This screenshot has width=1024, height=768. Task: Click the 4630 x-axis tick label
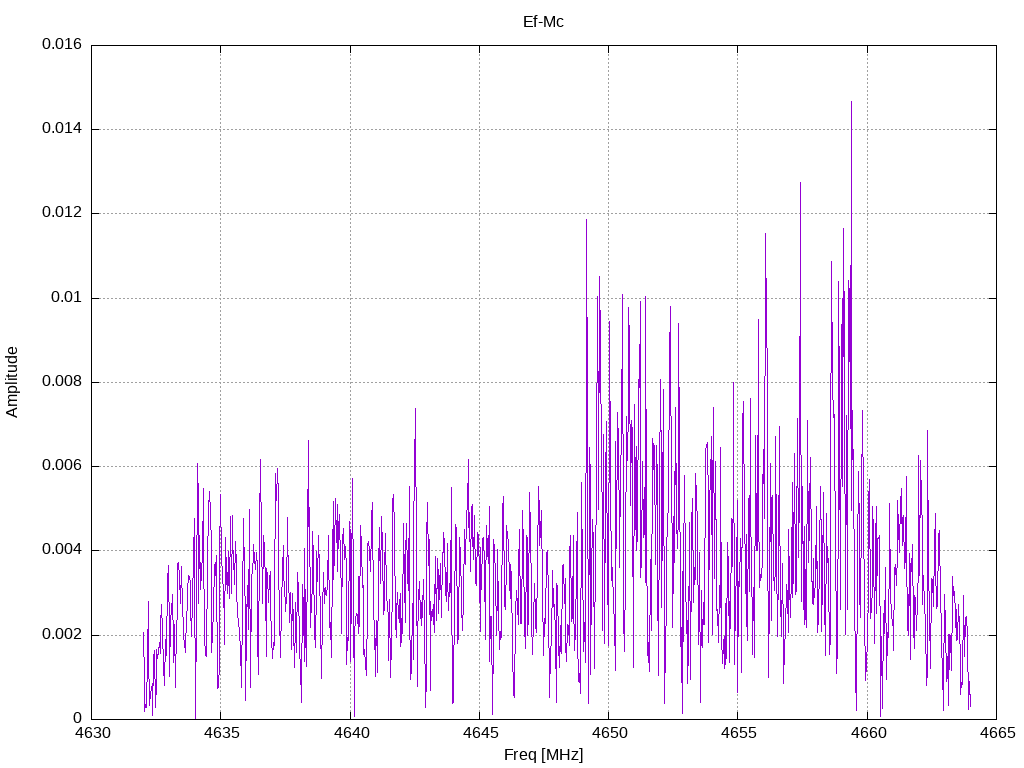coord(92,733)
